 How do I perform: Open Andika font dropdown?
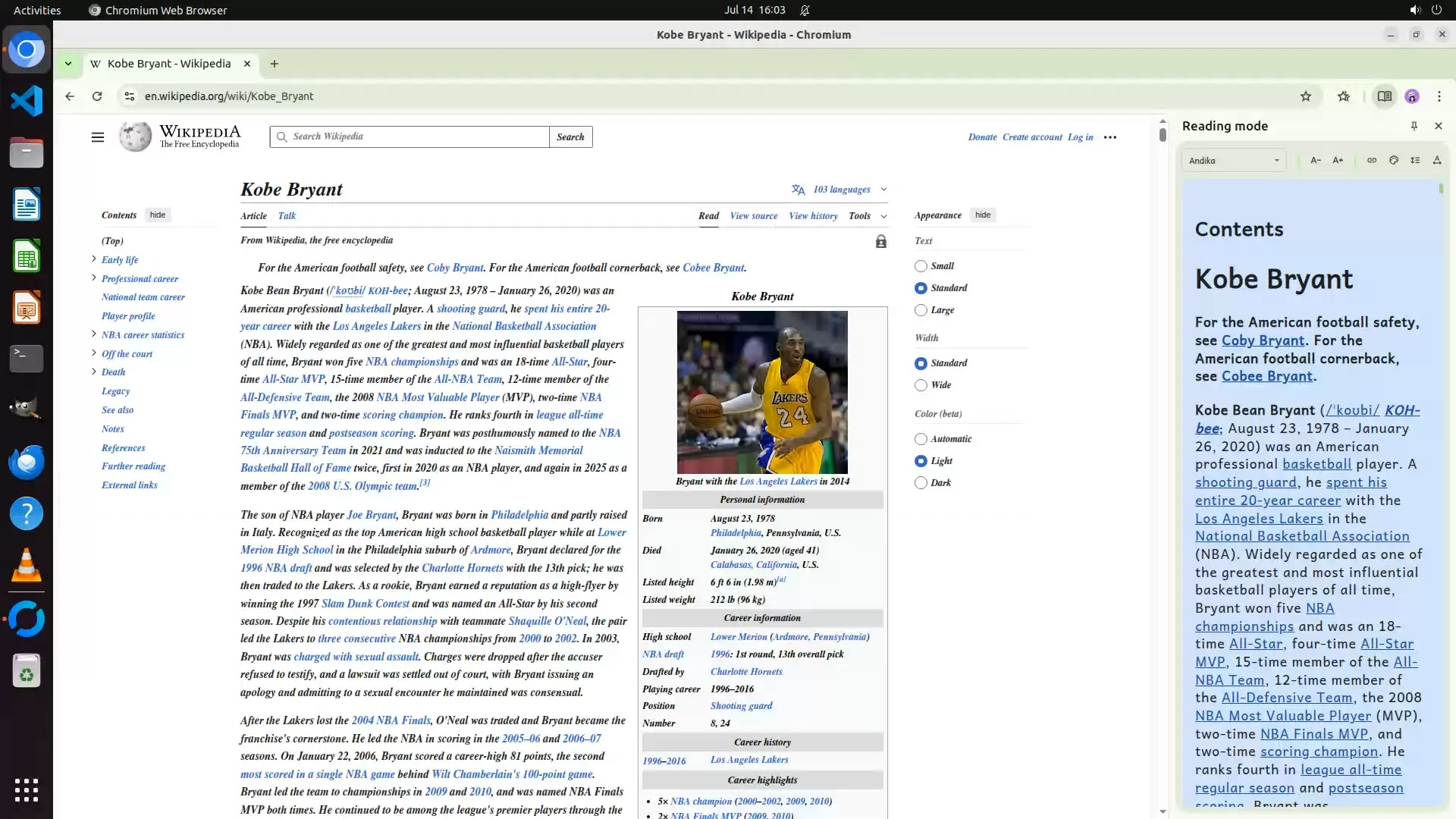coord(1233,160)
